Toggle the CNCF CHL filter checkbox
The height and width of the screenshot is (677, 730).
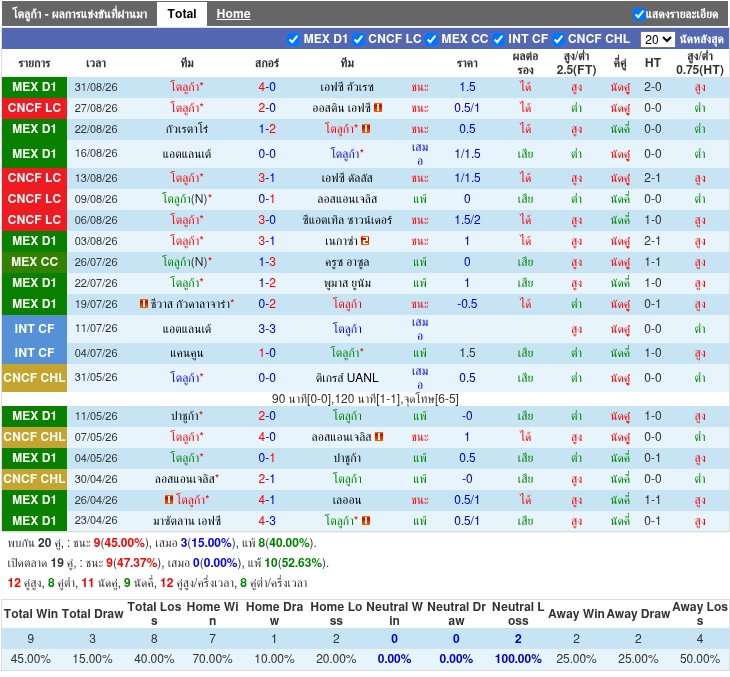[x=558, y=40]
